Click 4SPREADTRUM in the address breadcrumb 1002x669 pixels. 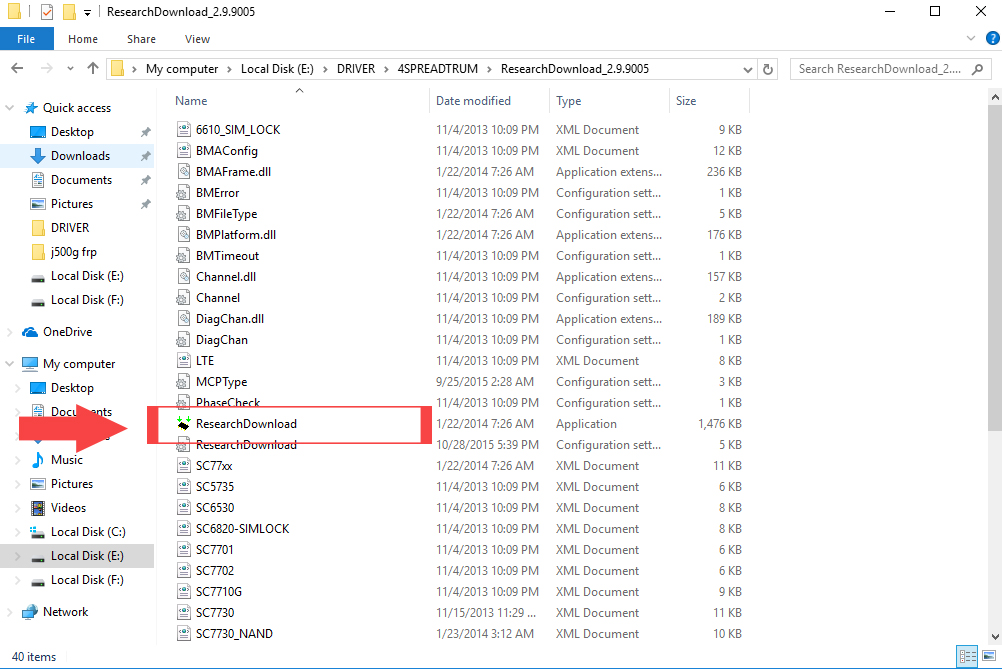point(438,69)
